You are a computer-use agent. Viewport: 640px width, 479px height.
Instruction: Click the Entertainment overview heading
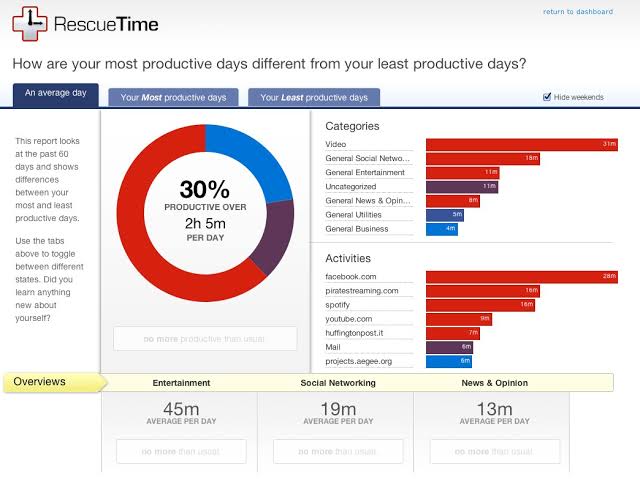coord(181,383)
